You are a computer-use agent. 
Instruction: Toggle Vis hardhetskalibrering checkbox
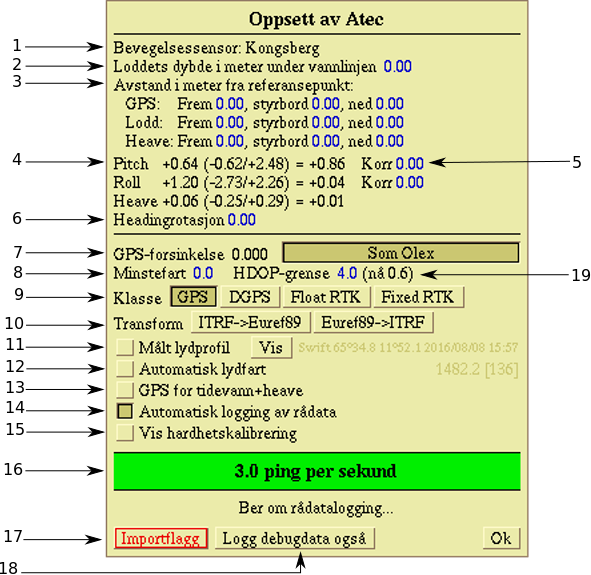(125, 433)
